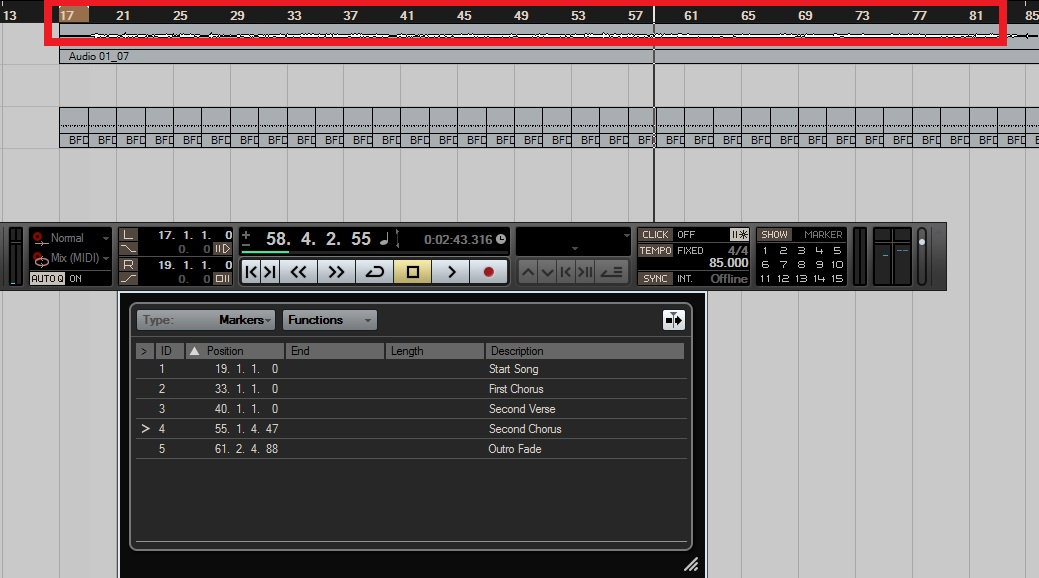1039x578 pixels.
Task: Sort markers by Description column header
Action: (584, 351)
